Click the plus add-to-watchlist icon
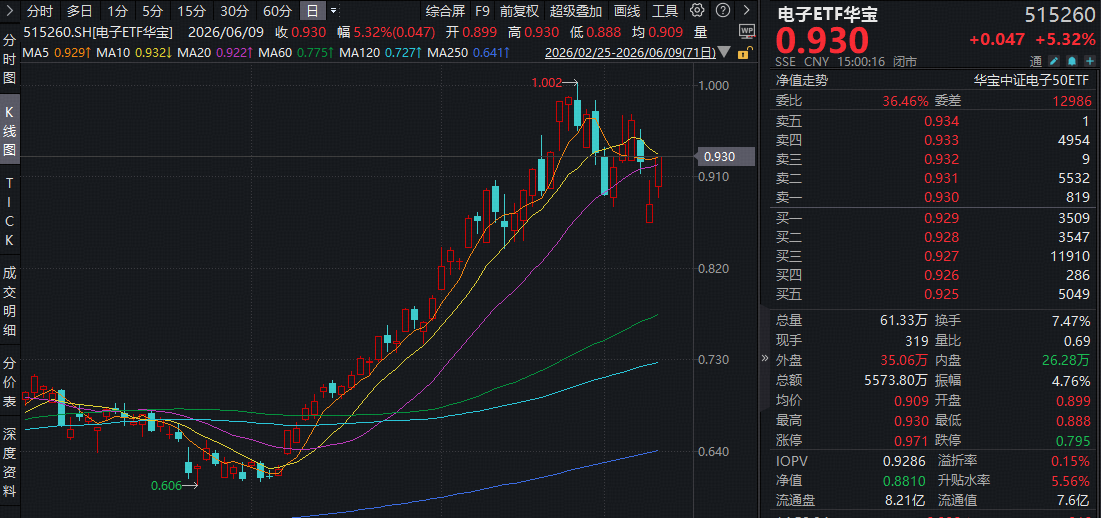The height and width of the screenshot is (518, 1101). [x=1088, y=61]
